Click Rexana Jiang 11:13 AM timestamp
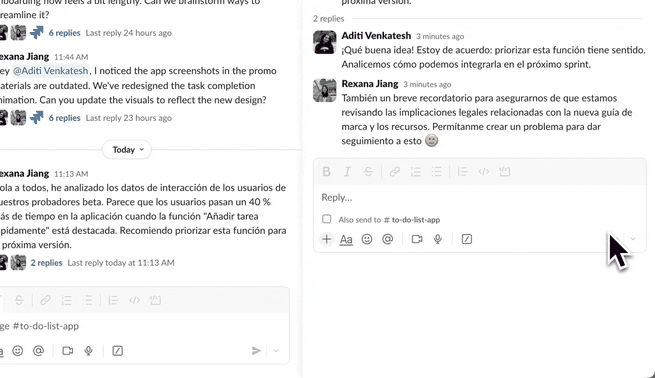 [71, 174]
